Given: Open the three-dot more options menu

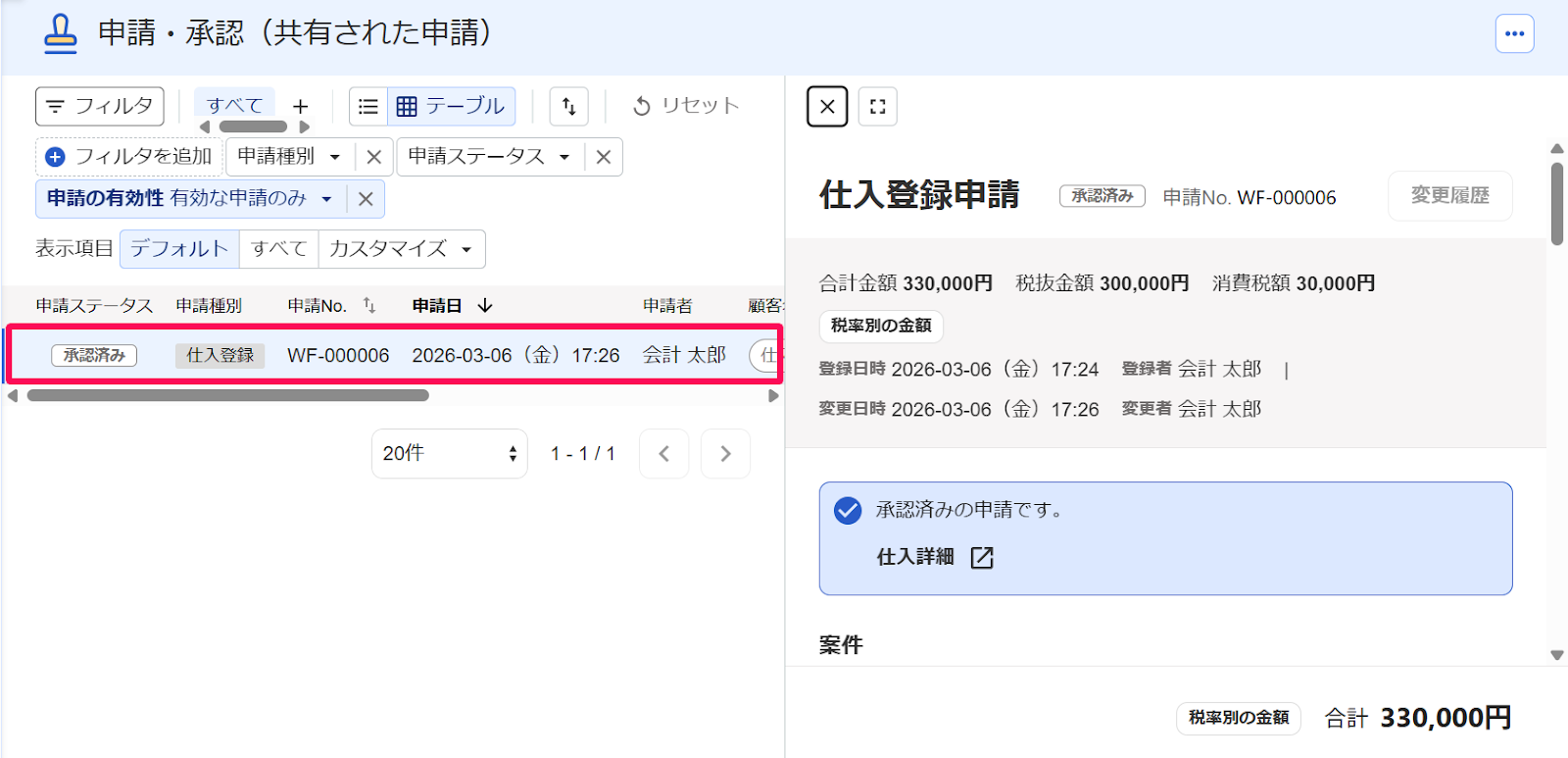Looking at the screenshot, I should click(x=1514, y=33).
